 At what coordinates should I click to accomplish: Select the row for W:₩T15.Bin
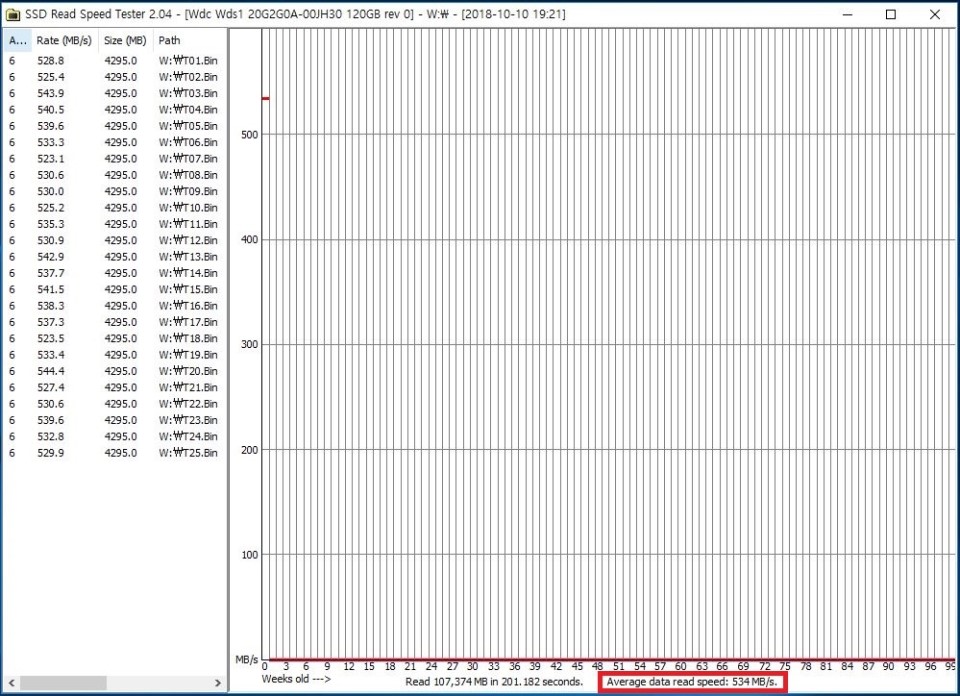click(114, 290)
